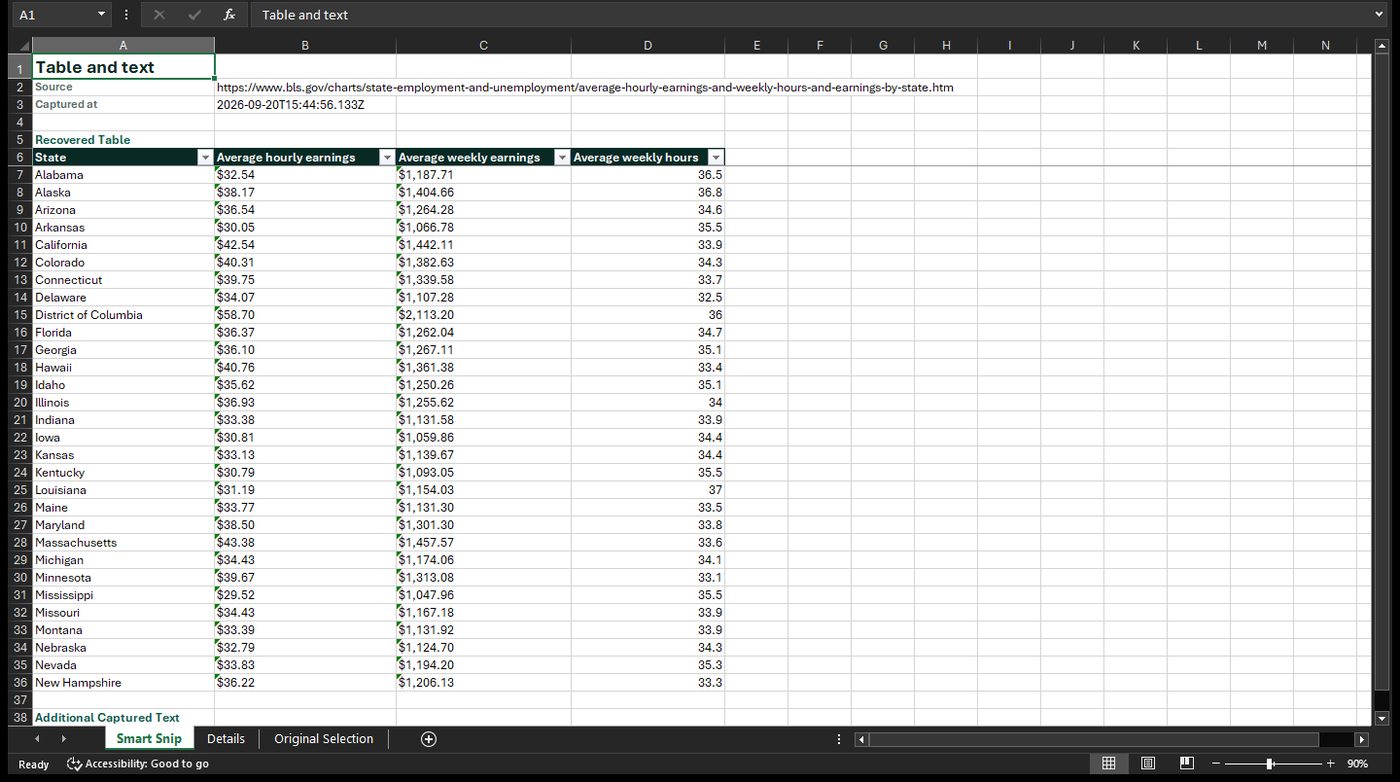Click horizontal scrollbar right arrow
The image size is (1400, 782).
(1361, 739)
